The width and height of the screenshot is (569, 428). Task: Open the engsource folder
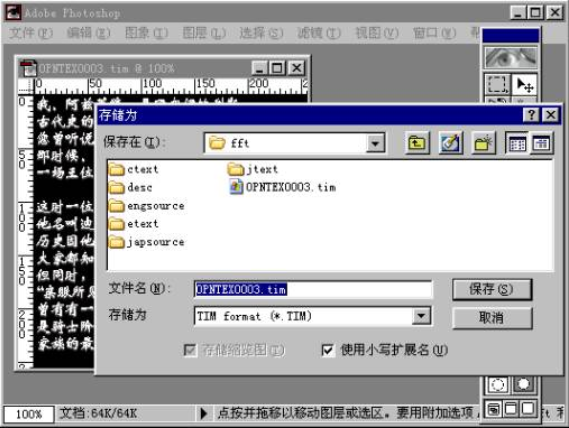(147, 206)
